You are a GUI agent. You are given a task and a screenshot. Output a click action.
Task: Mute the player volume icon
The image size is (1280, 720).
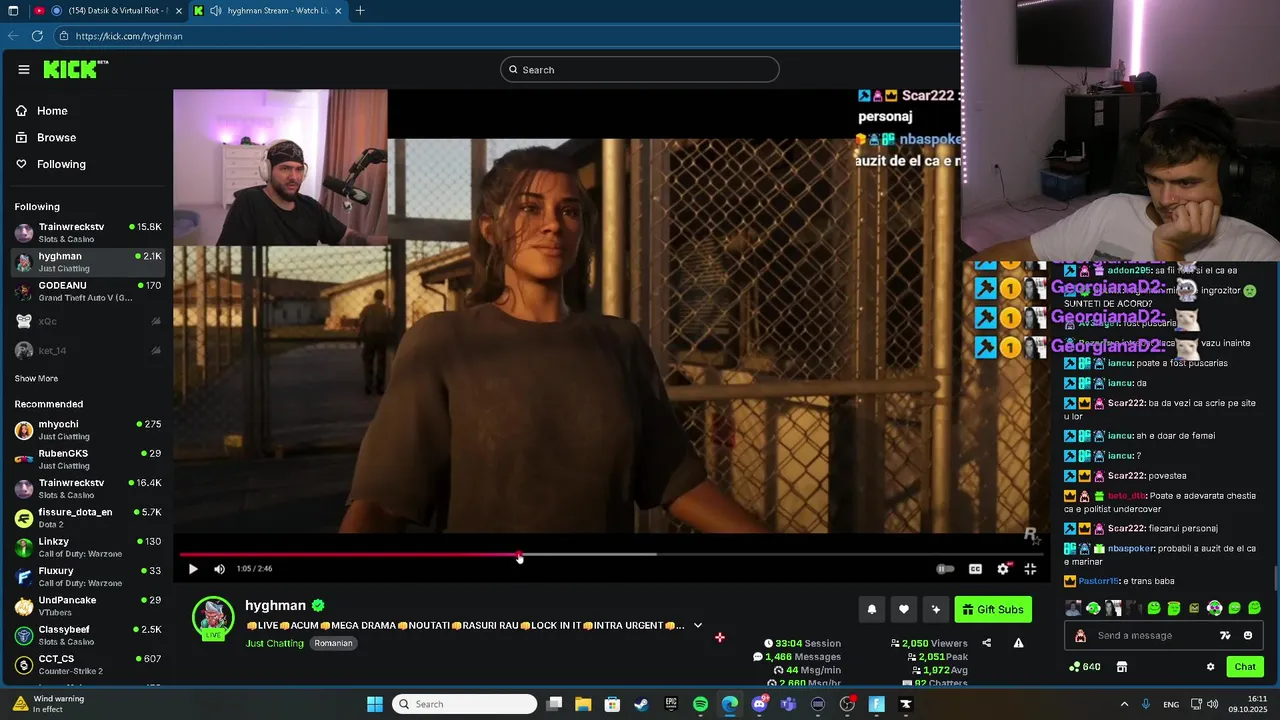click(x=219, y=569)
